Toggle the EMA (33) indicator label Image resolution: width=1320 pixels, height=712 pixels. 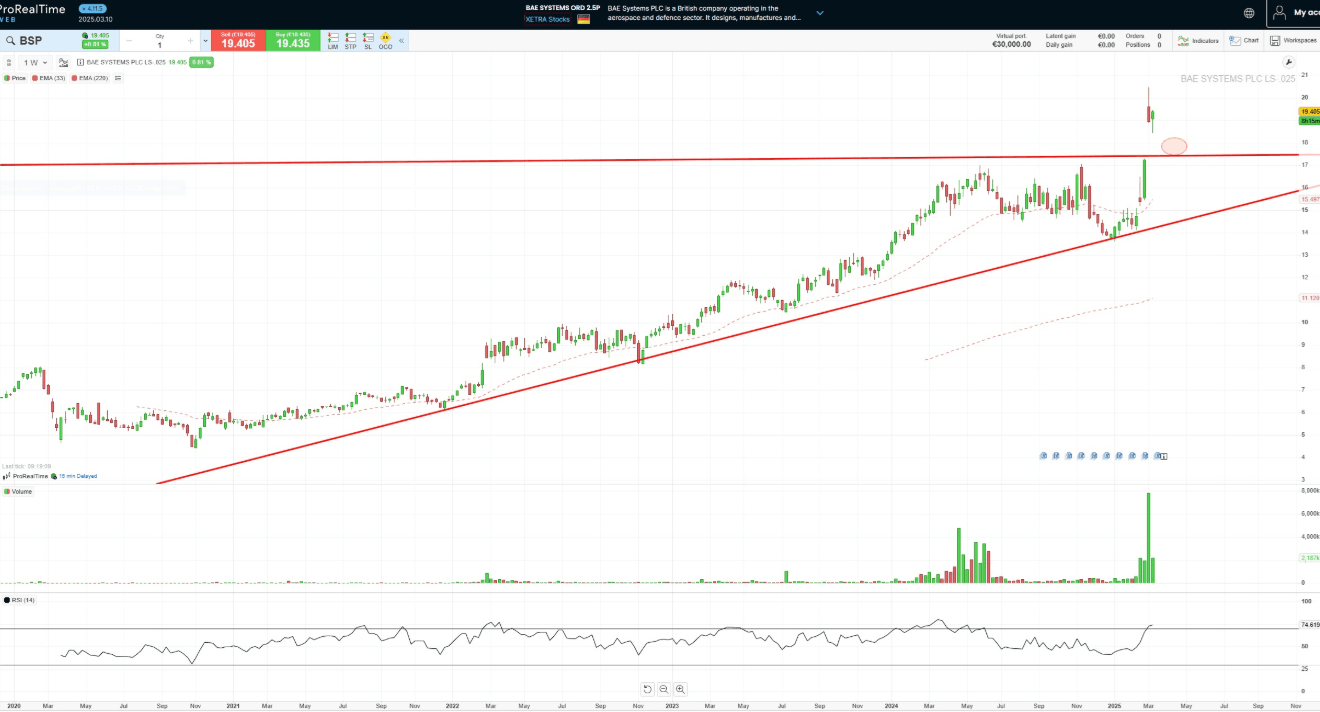50,77
